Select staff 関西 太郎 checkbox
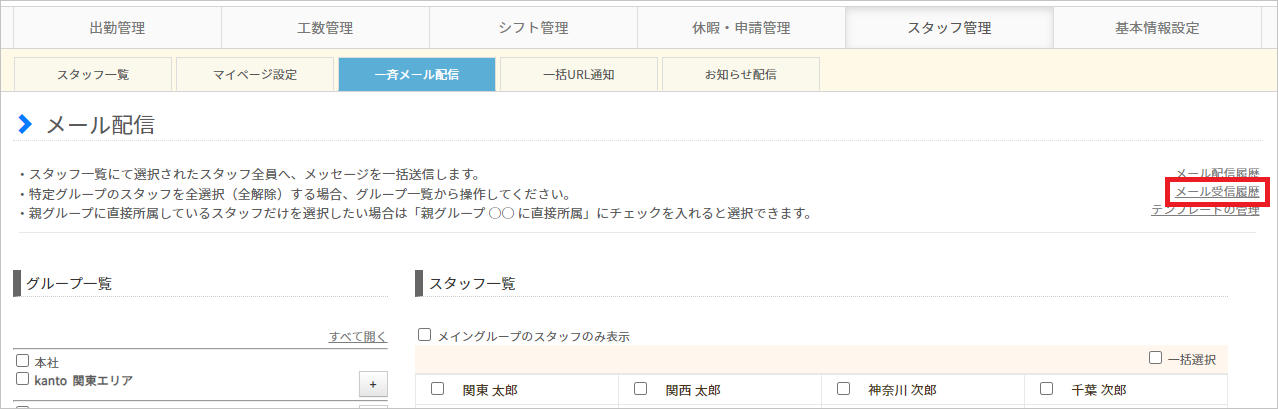Screen dimensions: 1278x409 640,389
